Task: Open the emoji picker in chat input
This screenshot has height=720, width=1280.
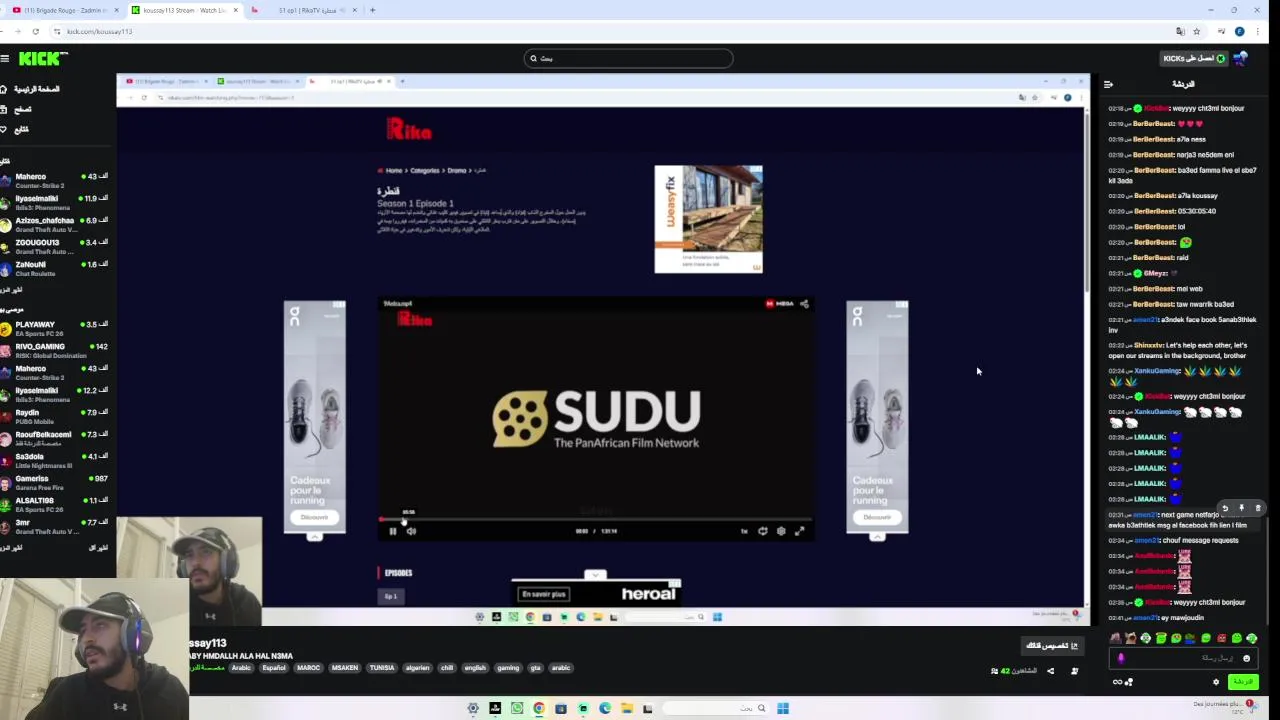Action: [x=1246, y=658]
